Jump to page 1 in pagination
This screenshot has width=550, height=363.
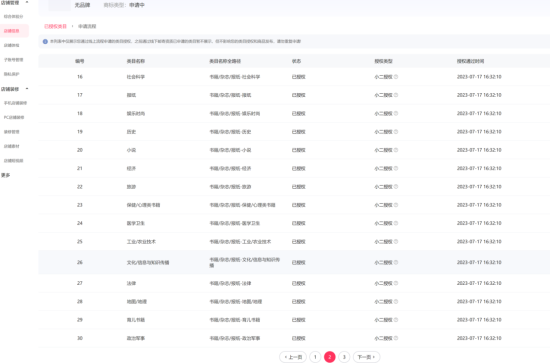coord(315,357)
